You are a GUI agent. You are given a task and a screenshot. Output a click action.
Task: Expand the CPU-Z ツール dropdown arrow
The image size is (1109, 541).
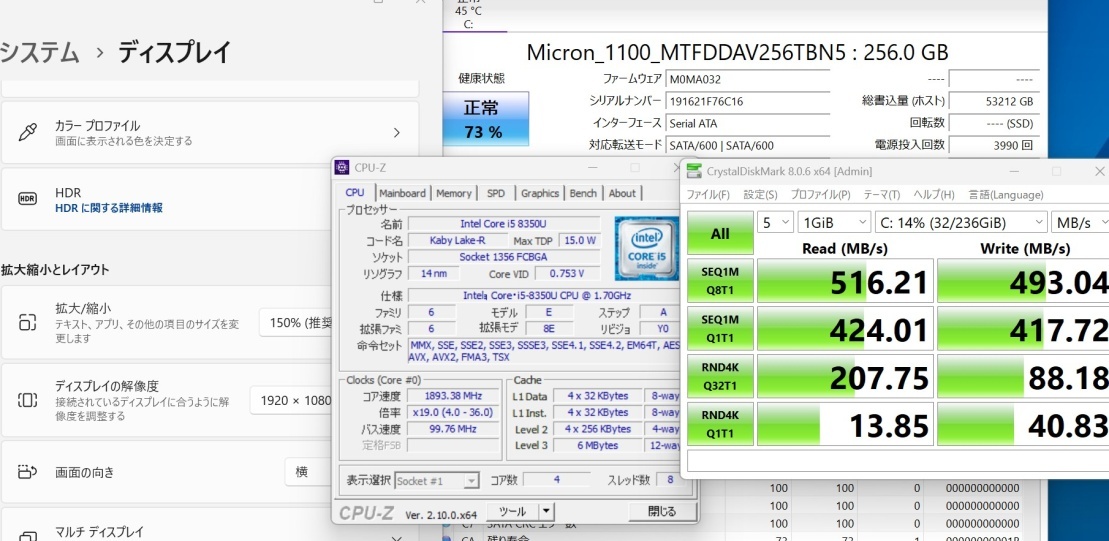[545, 512]
